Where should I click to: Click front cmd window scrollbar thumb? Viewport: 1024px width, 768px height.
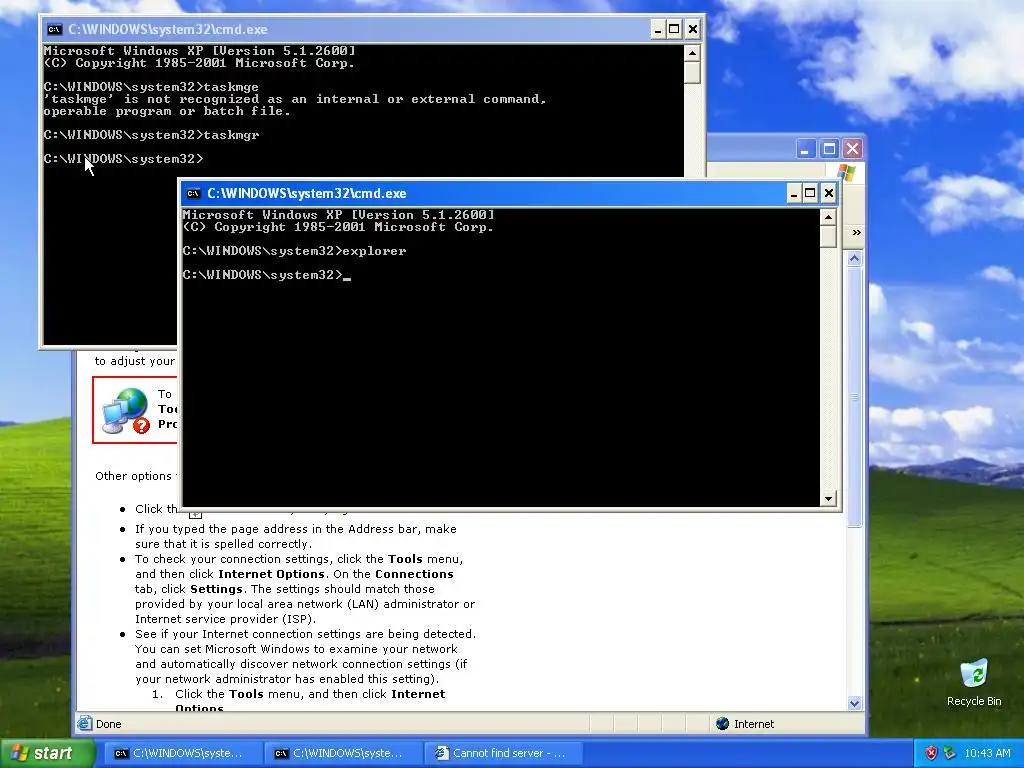(x=827, y=236)
